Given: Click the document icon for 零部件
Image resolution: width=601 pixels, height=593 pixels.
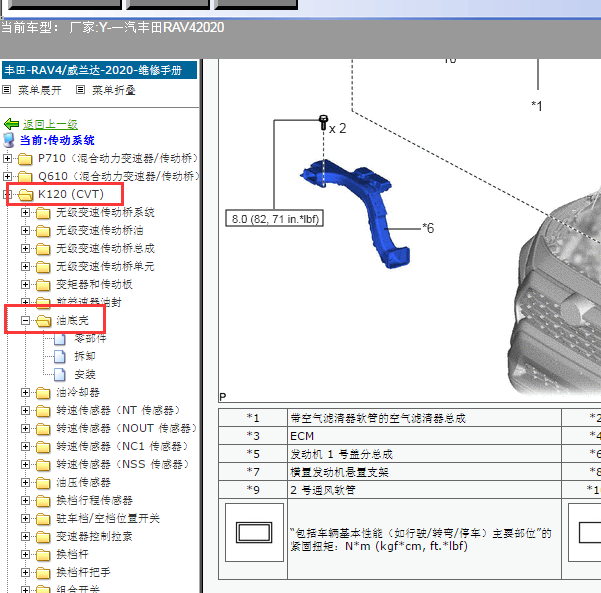Looking at the screenshot, I should coord(59,339).
